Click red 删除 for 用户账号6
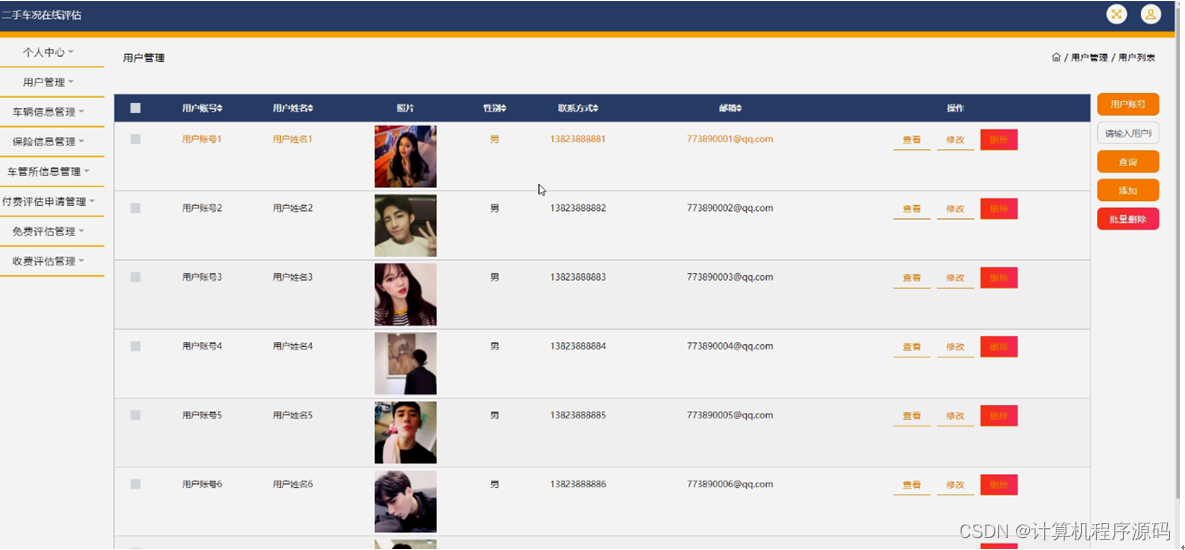Viewport: 1185px width, 550px height. (998, 485)
